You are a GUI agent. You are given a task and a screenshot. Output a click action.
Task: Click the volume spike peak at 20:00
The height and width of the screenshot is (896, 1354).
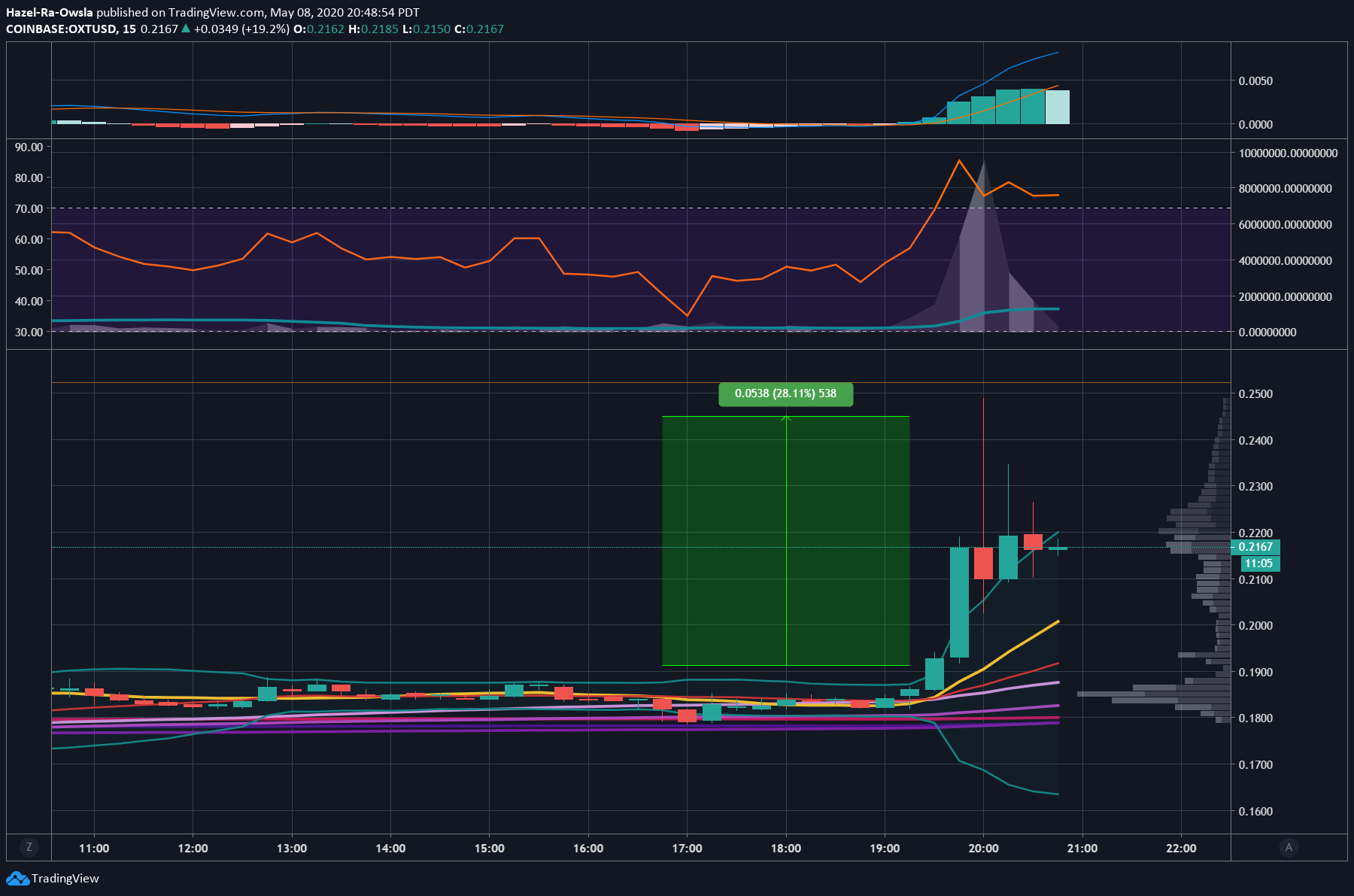983,162
